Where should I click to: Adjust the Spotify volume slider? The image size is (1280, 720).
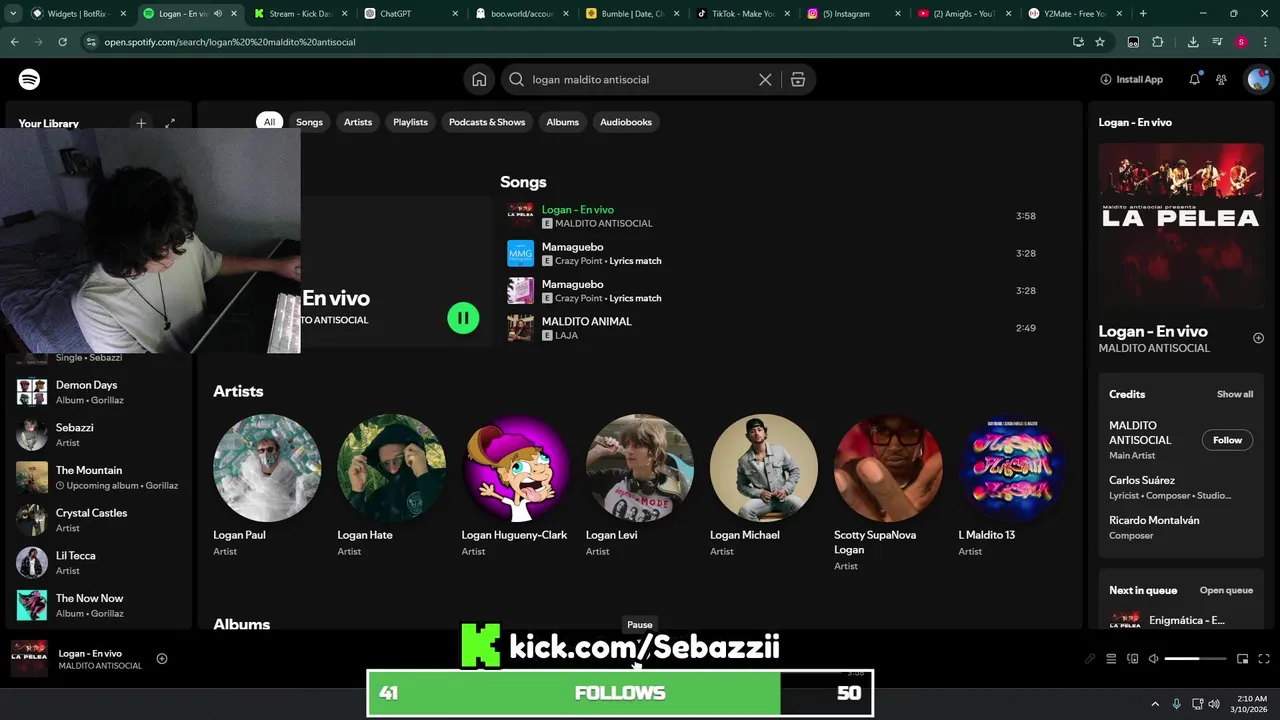pos(1195,658)
